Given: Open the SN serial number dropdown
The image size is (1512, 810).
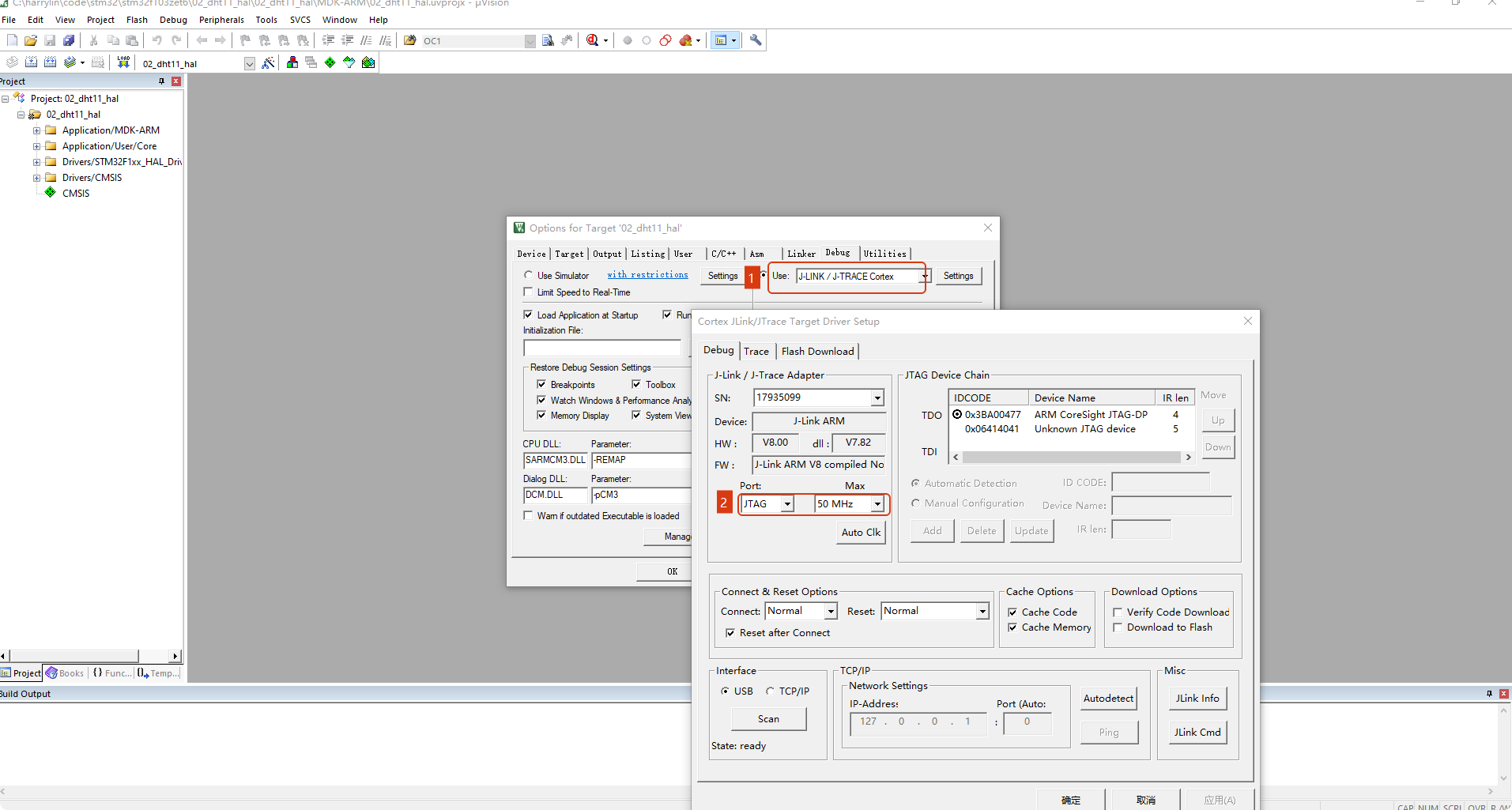Looking at the screenshot, I should (877, 397).
